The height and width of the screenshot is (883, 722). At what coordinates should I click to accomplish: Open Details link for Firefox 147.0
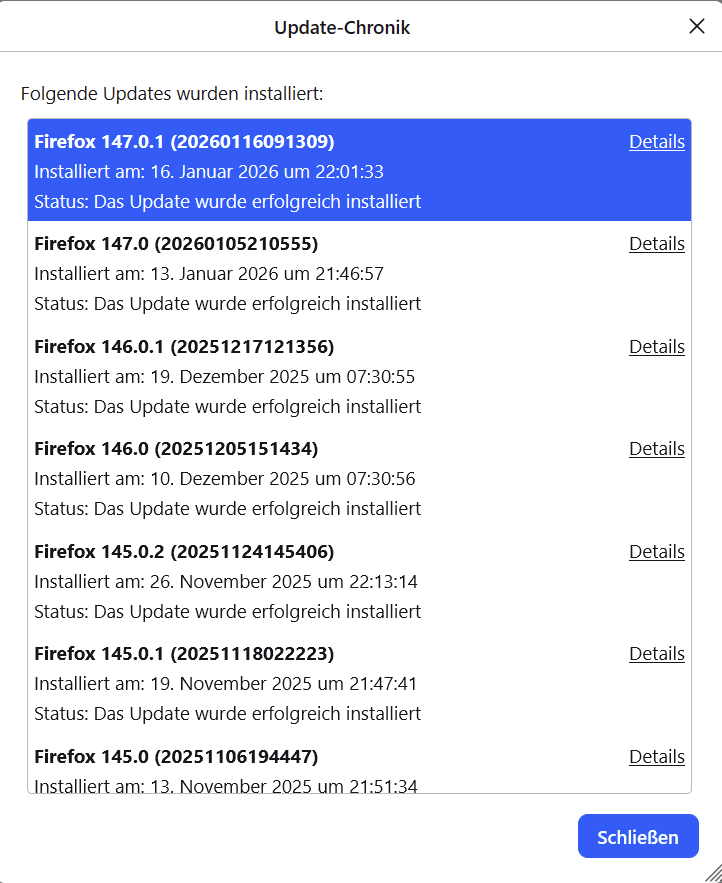click(656, 244)
